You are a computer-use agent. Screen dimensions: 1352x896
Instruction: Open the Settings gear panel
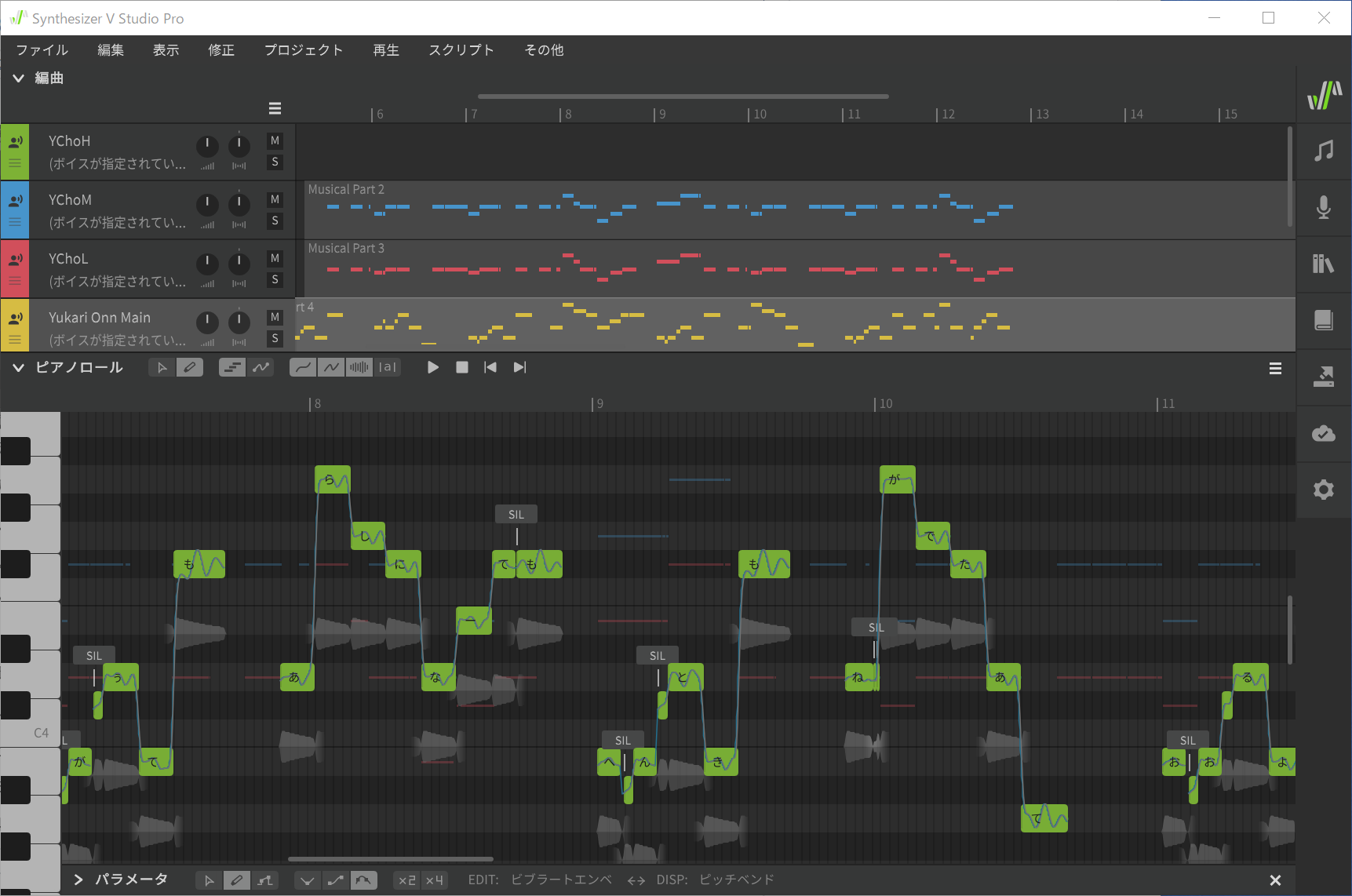pos(1324,490)
